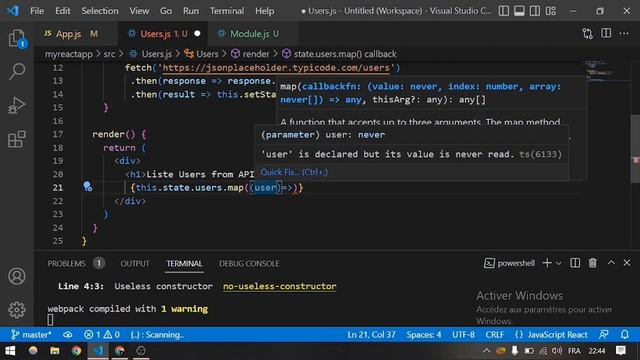
Task: Expand the render breadcrumb symbol
Action: click(x=256, y=54)
